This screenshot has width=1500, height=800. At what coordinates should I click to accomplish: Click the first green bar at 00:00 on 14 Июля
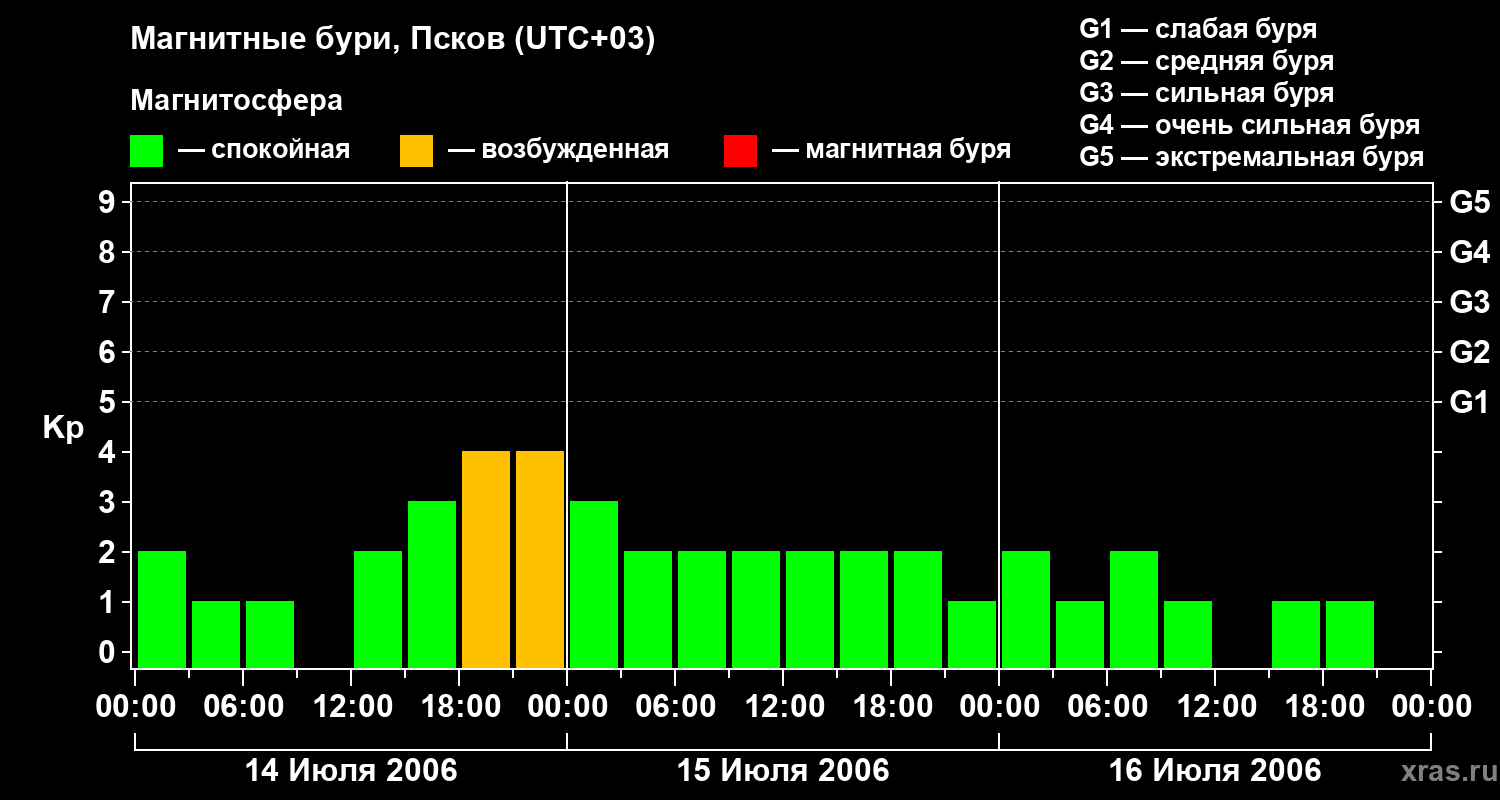click(162, 609)
